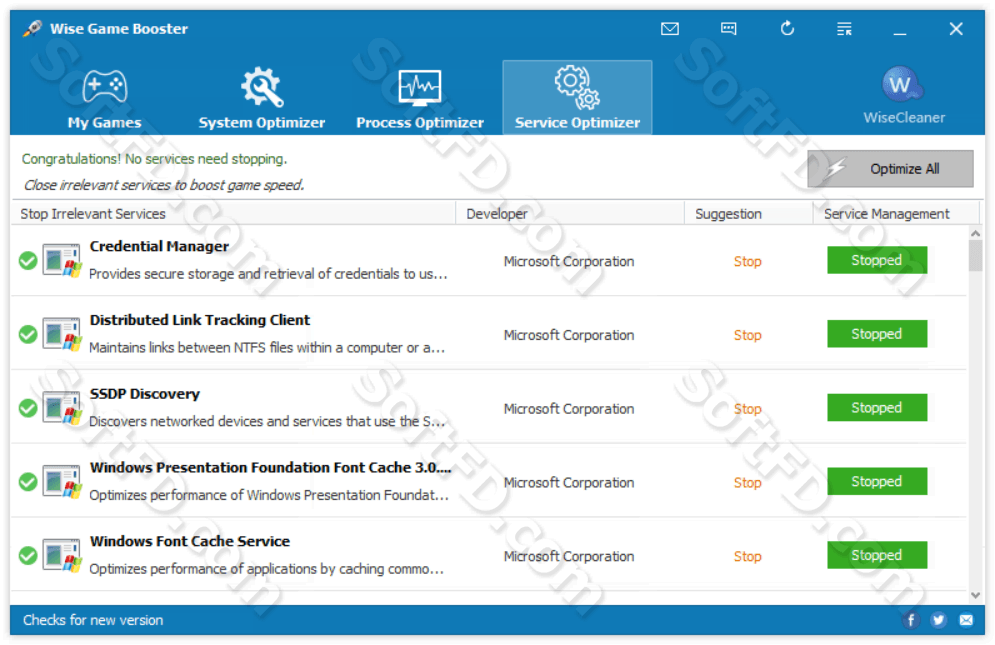Click Microsoft Corporation in Windows Font Cache row

click(x=569, y=556)
